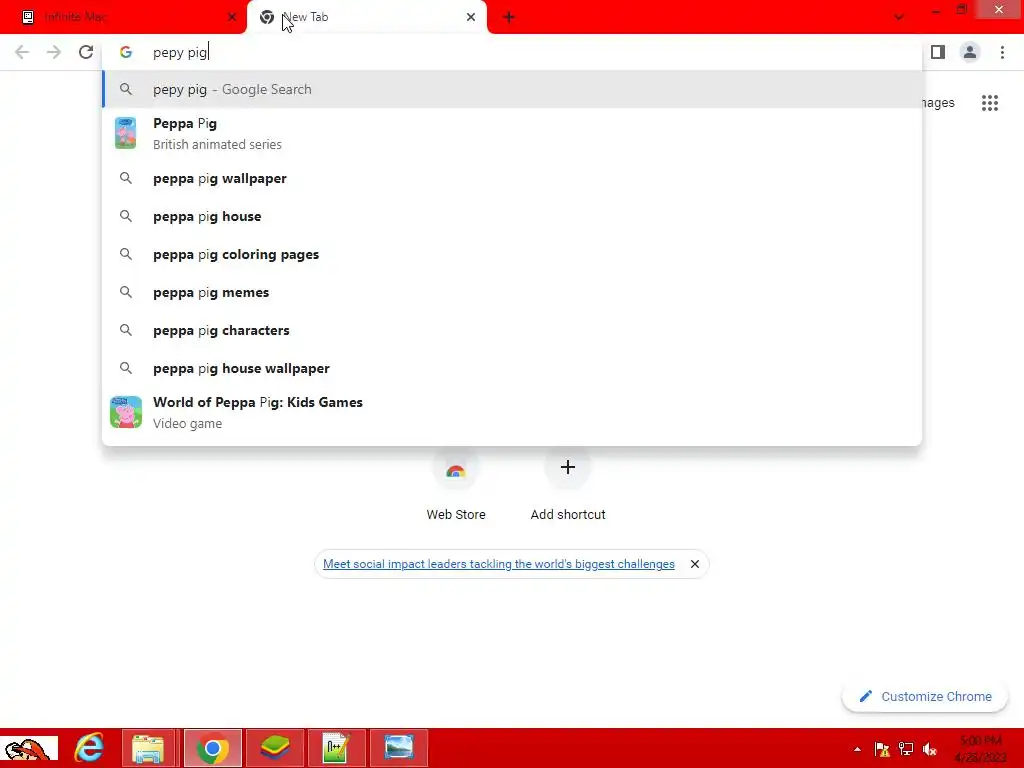
Task: Open the Images link
Action: click(938, 103)
